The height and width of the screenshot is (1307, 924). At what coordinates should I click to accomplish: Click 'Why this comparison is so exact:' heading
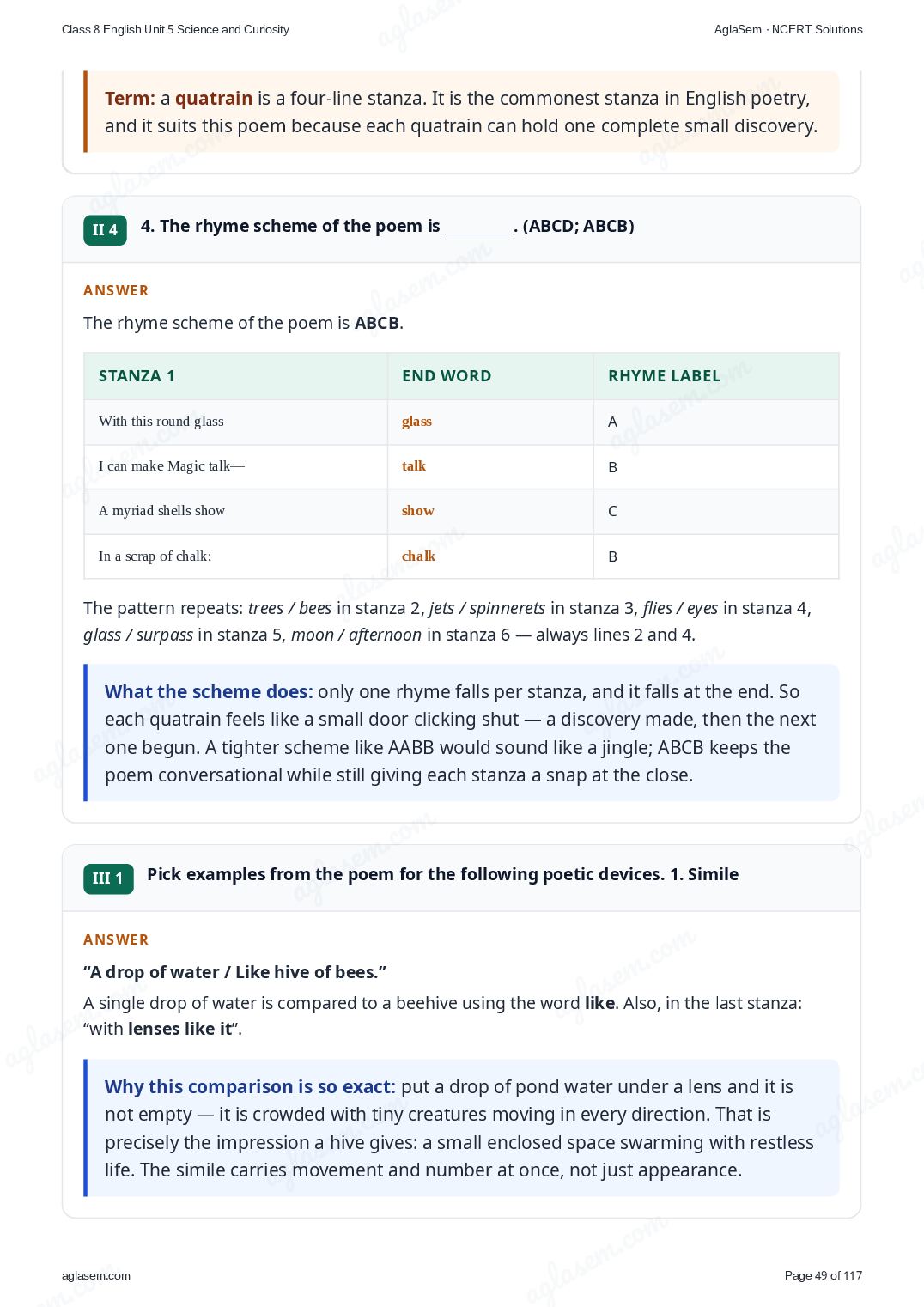tap(250, 1087)
